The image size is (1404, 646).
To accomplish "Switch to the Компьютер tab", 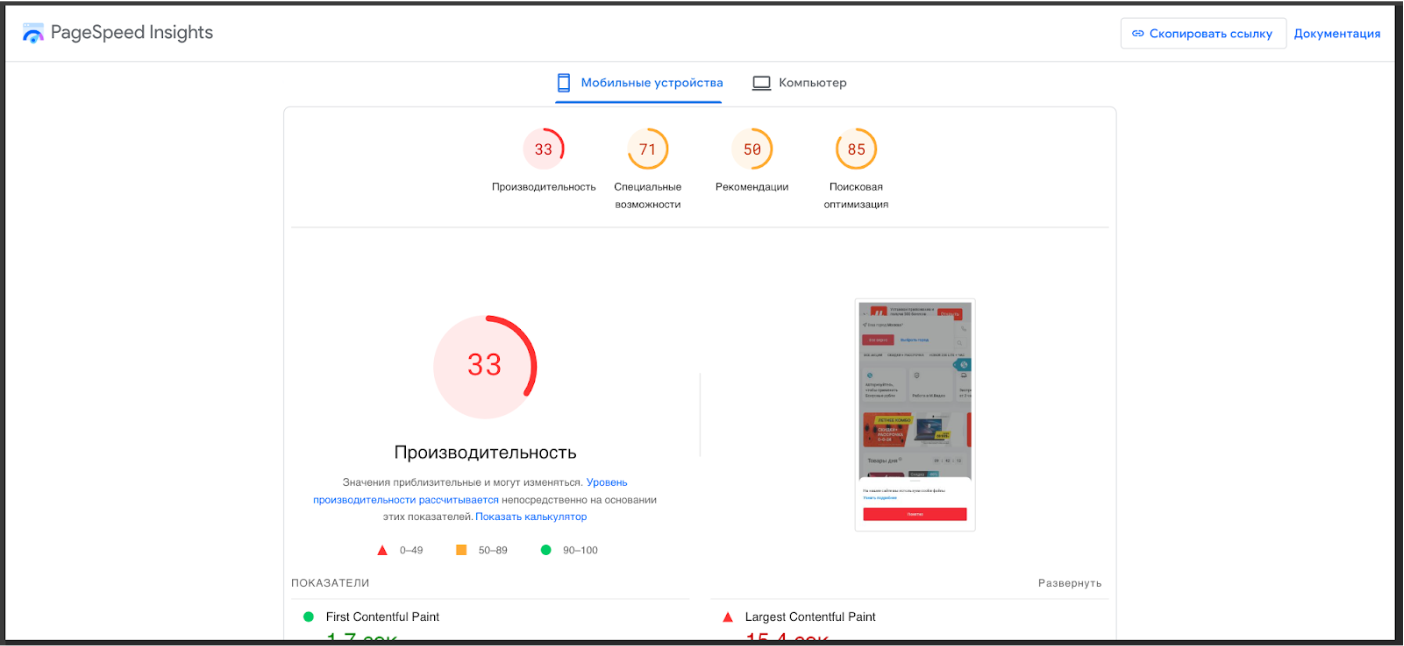I will pyautogui.click(x=799, y=83).
